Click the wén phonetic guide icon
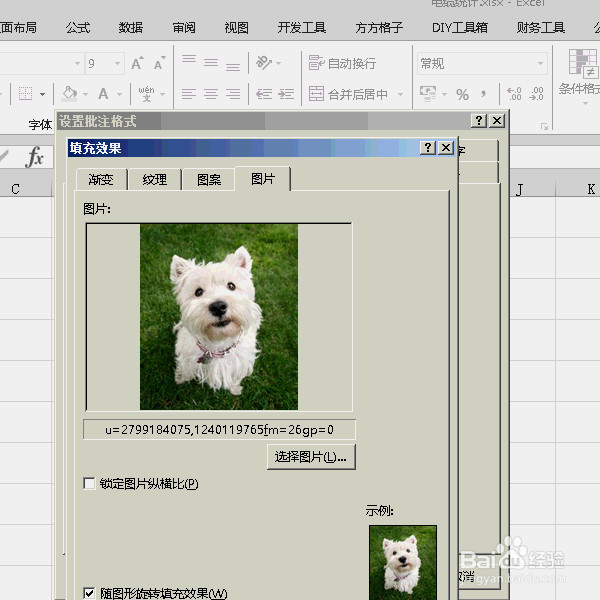The image size is (600, 600). pyautogui.click(x=147, y=94)
